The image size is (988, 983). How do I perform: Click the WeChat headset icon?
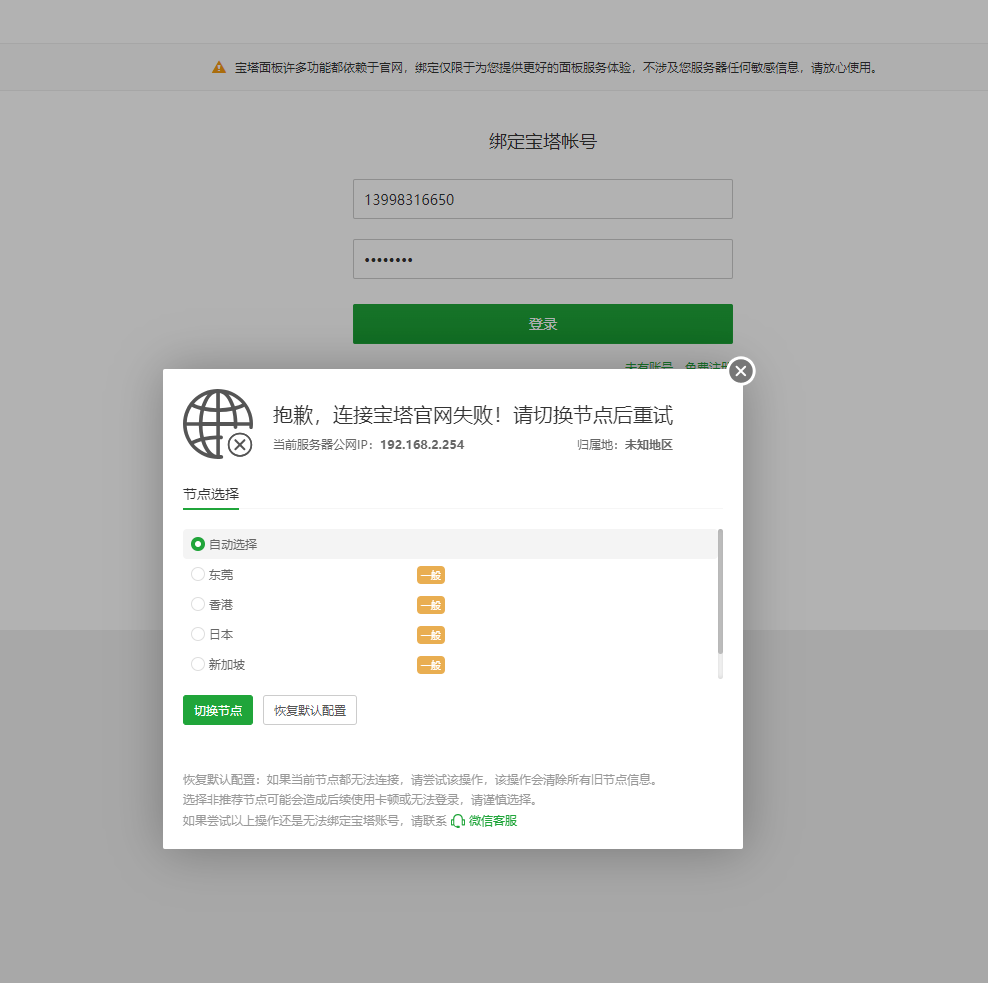pos(458,821)
